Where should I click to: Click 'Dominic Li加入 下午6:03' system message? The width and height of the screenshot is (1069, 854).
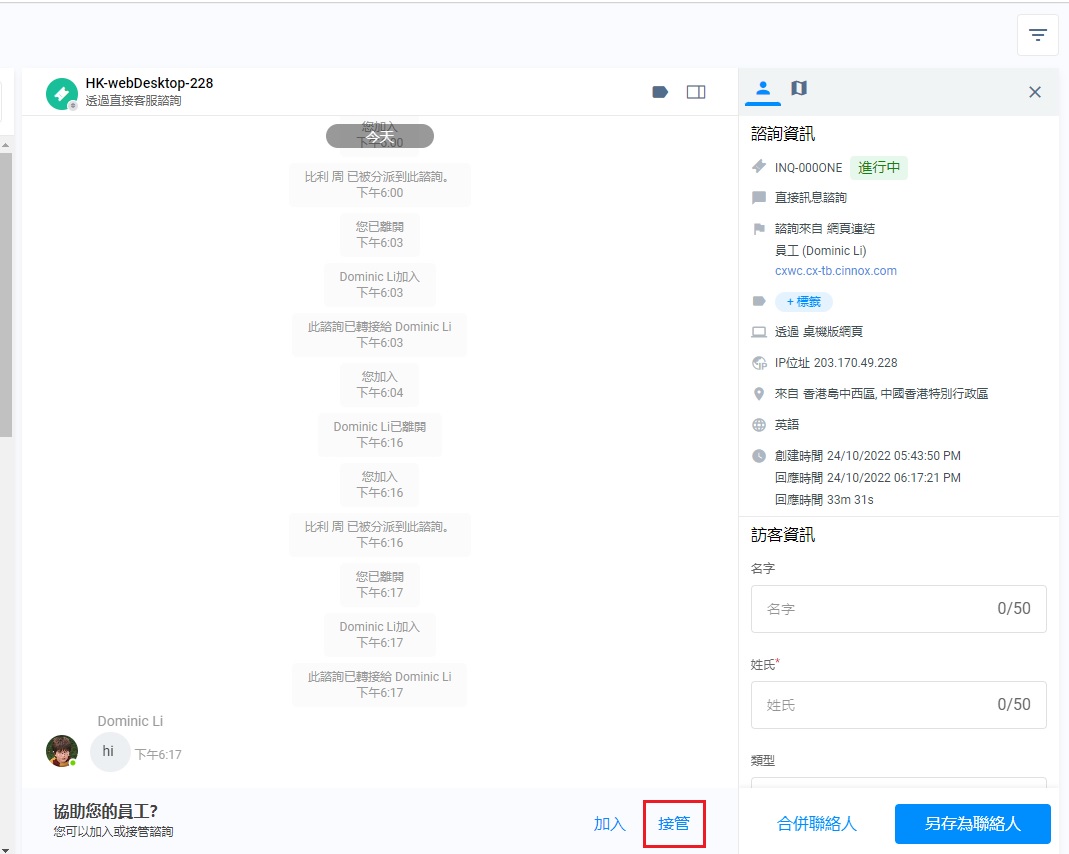380,284
